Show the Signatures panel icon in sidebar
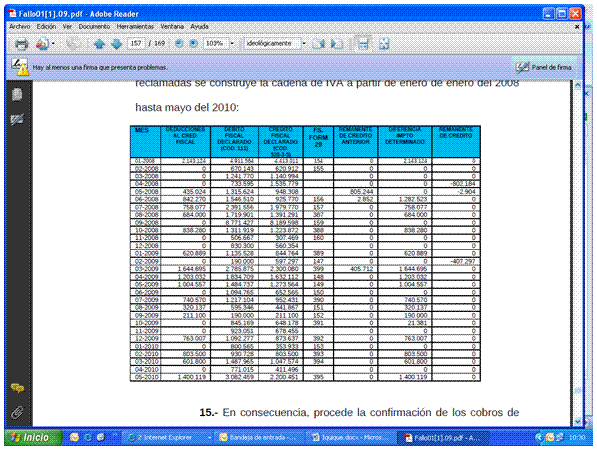Screen dimensions: 597x449 [x=17, y=120]
